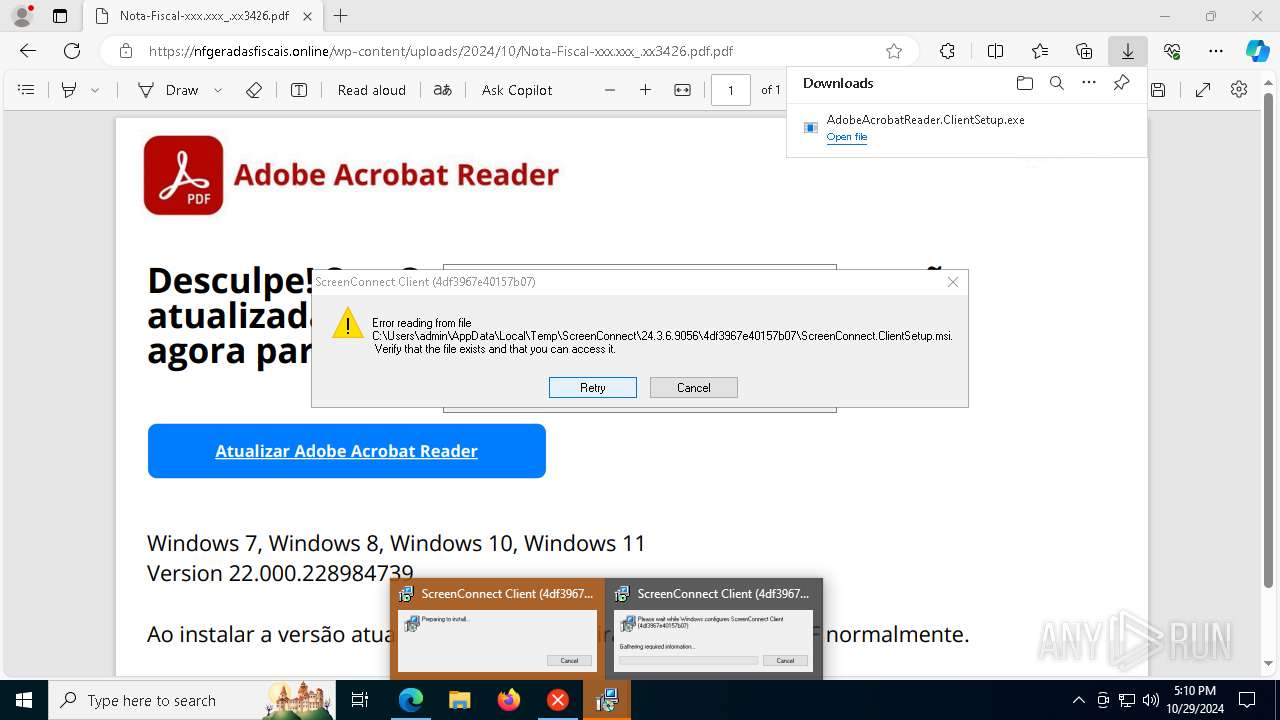
Task: Click the page number input field
Action: (731, 90)
